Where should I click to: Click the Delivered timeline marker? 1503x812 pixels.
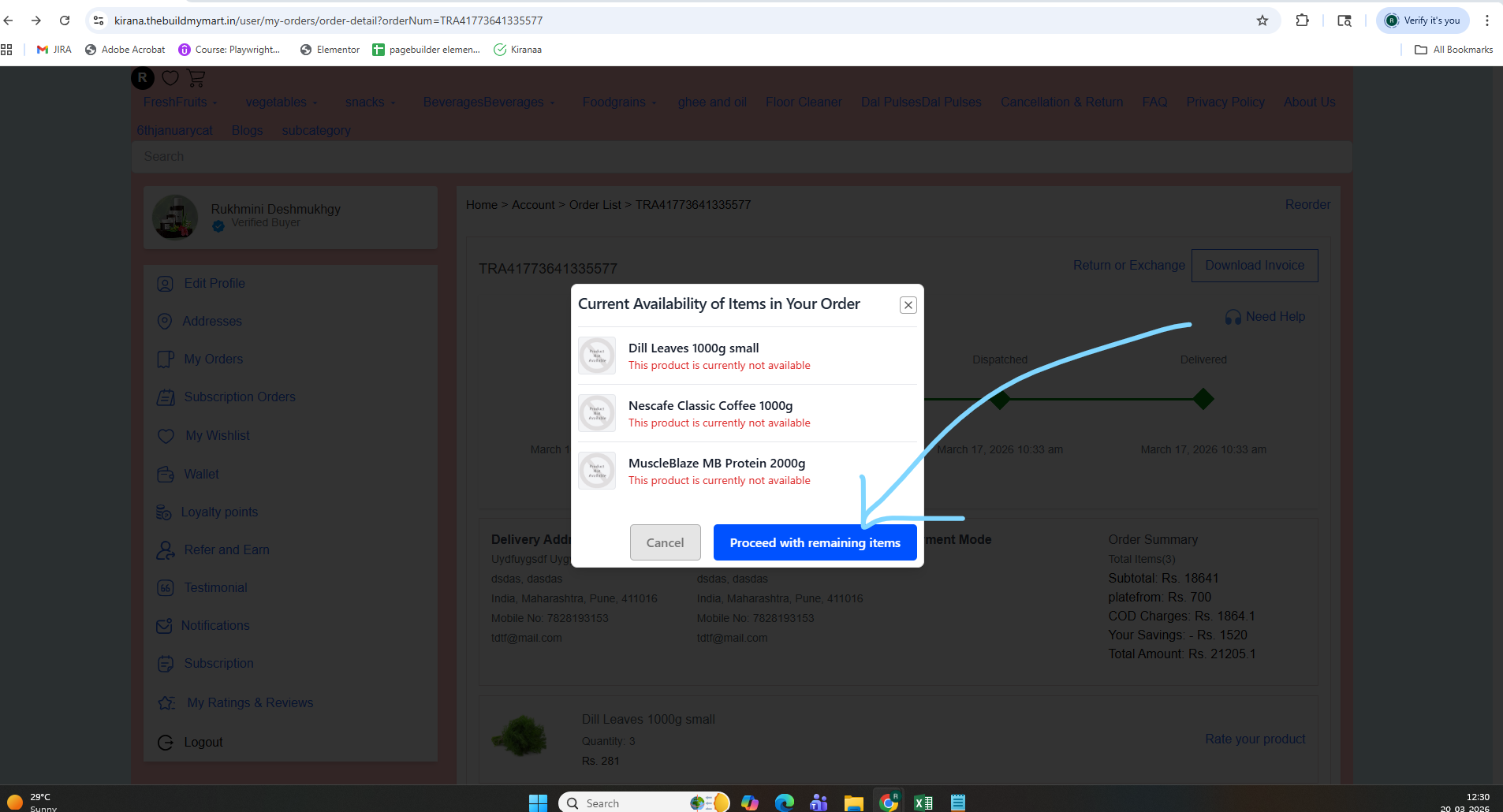point(1203,400)
